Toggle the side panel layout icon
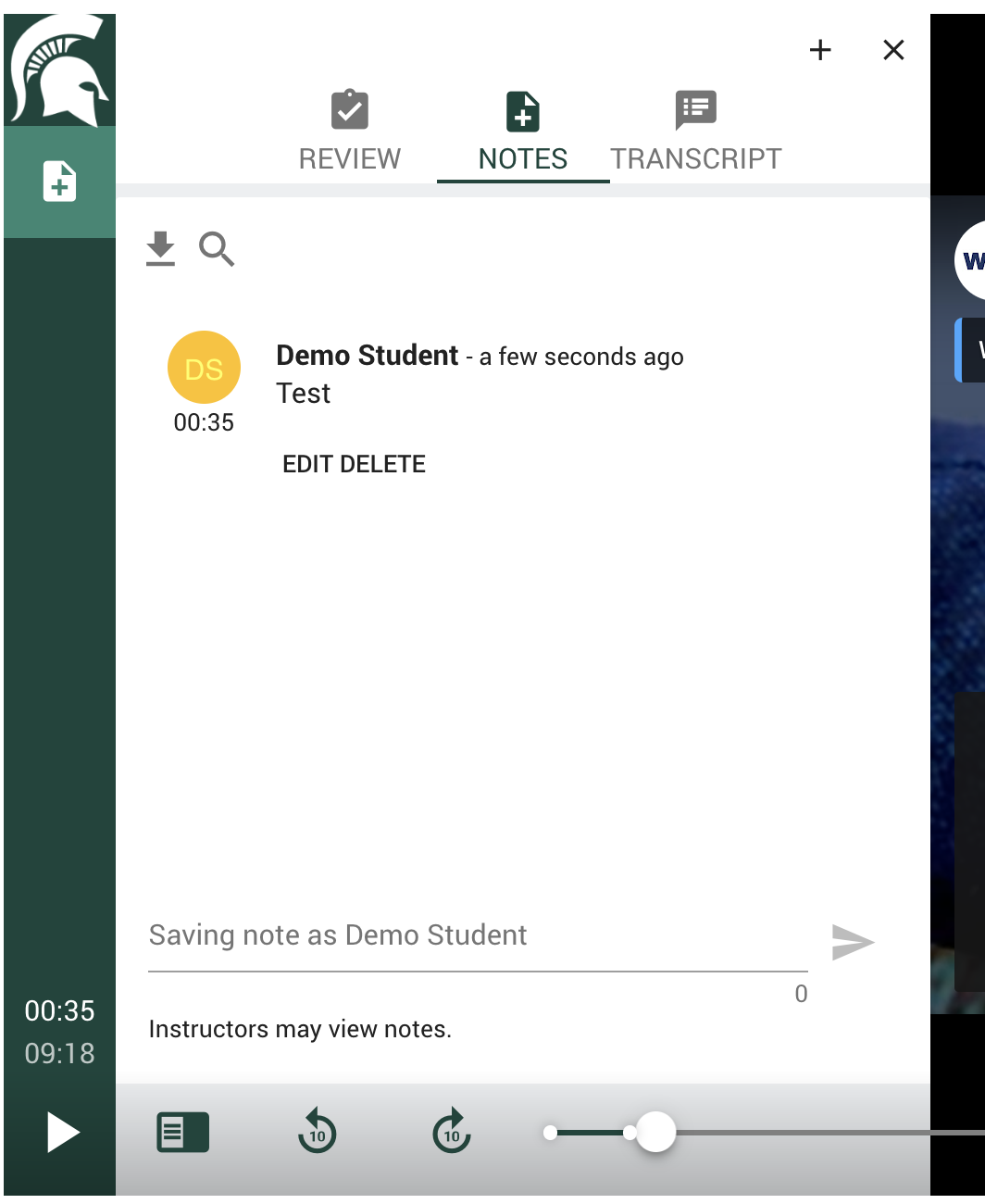 [183, 1132]
